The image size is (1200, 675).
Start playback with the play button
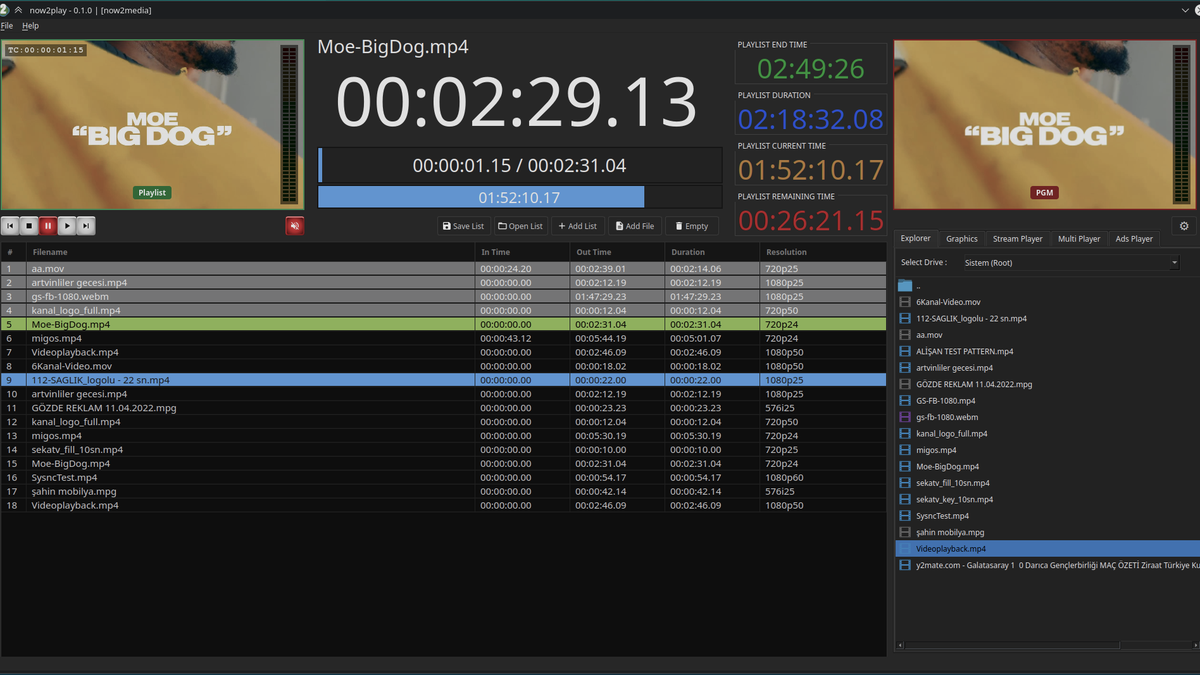tap(67, 227)
